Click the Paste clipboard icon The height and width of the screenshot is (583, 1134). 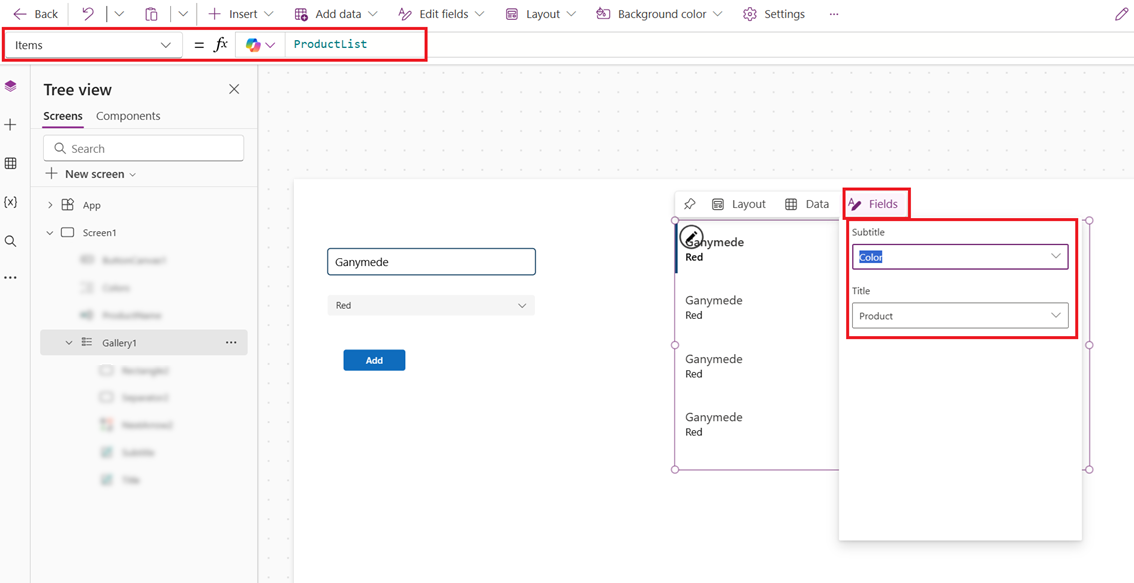(151, 14)
